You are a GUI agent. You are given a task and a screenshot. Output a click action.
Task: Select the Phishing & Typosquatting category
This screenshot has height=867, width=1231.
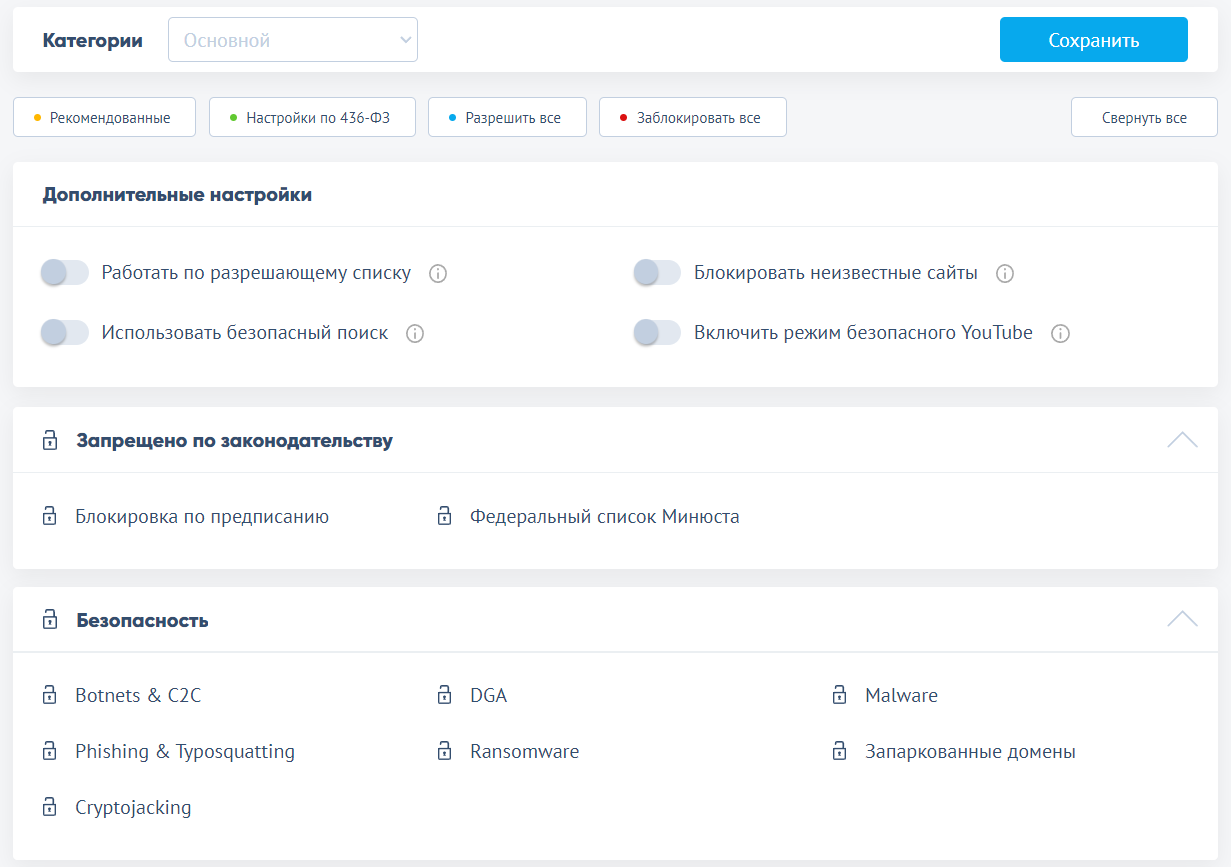[185, 751]
